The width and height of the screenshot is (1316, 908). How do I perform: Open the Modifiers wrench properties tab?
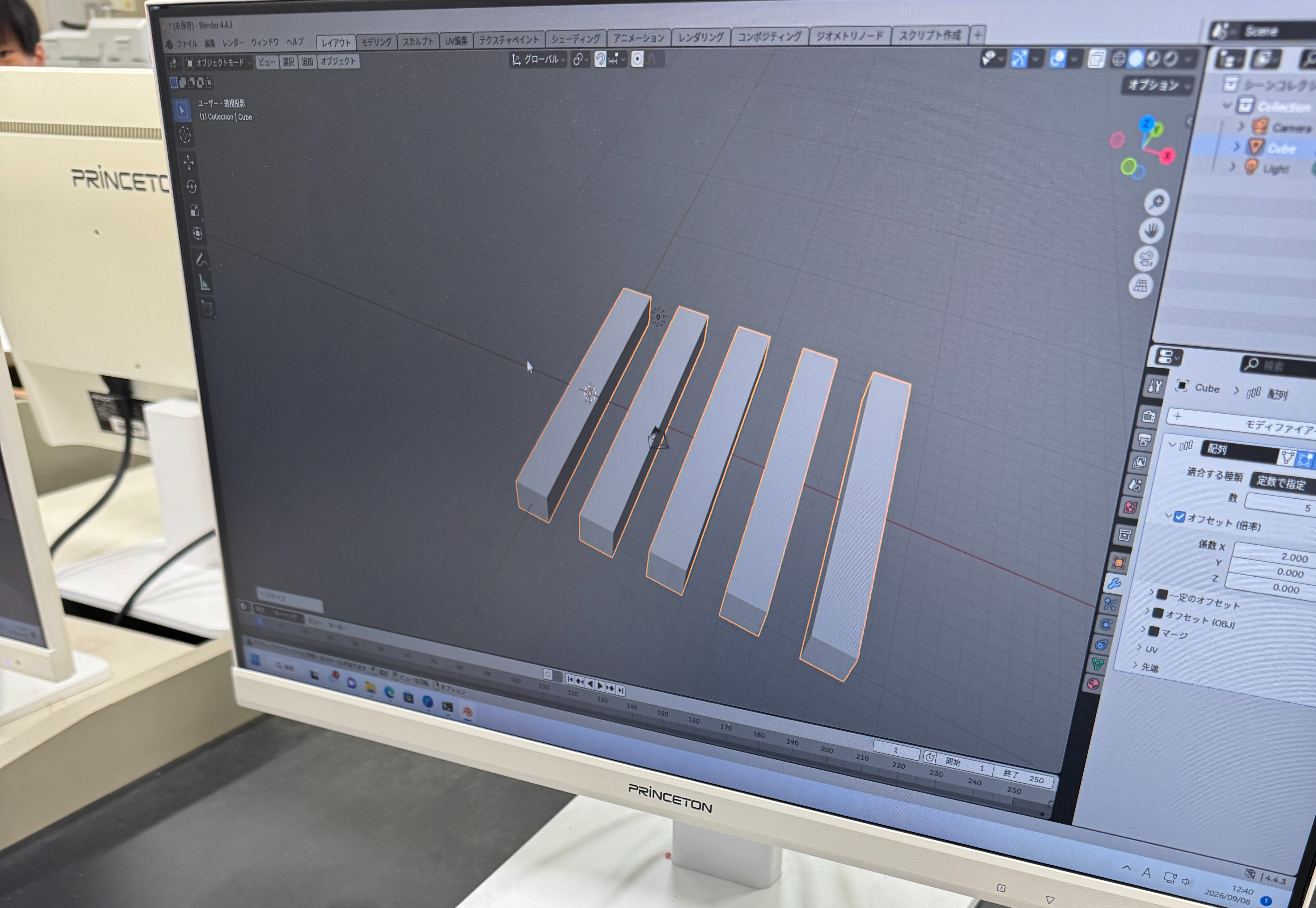[x=1113, y=583]
